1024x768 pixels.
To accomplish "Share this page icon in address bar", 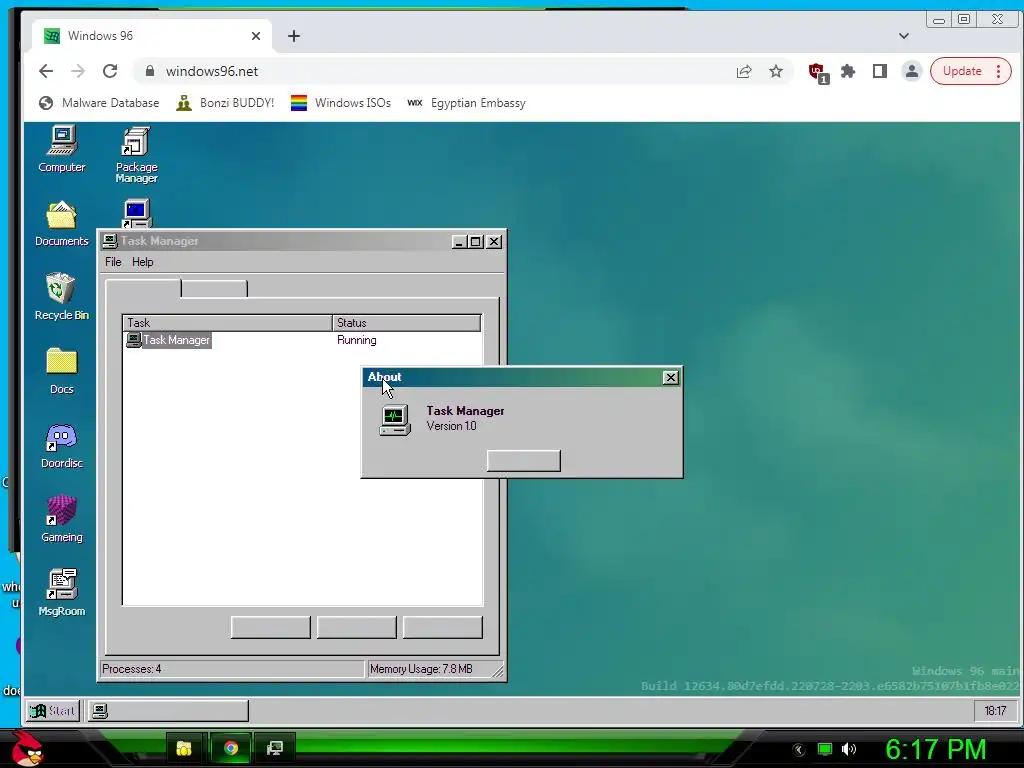I will pos(744,71).
